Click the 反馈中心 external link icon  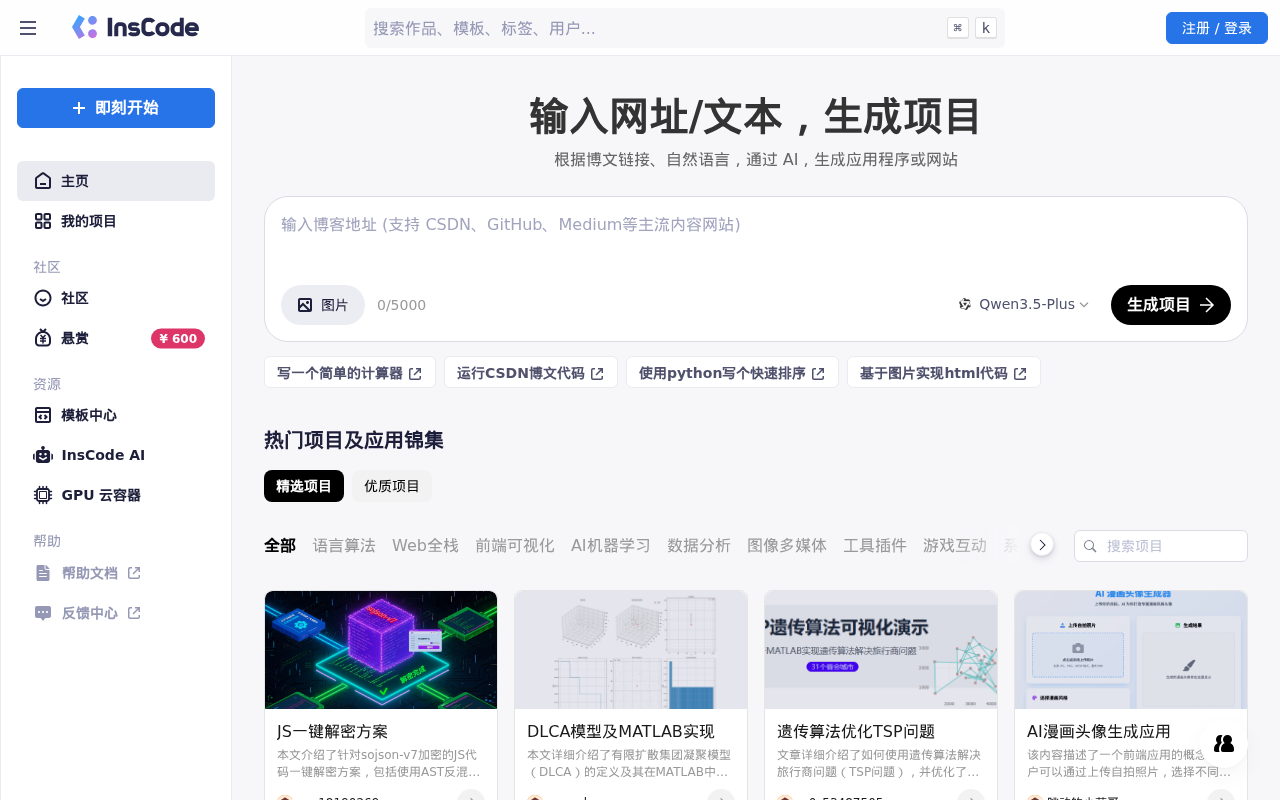134,613
